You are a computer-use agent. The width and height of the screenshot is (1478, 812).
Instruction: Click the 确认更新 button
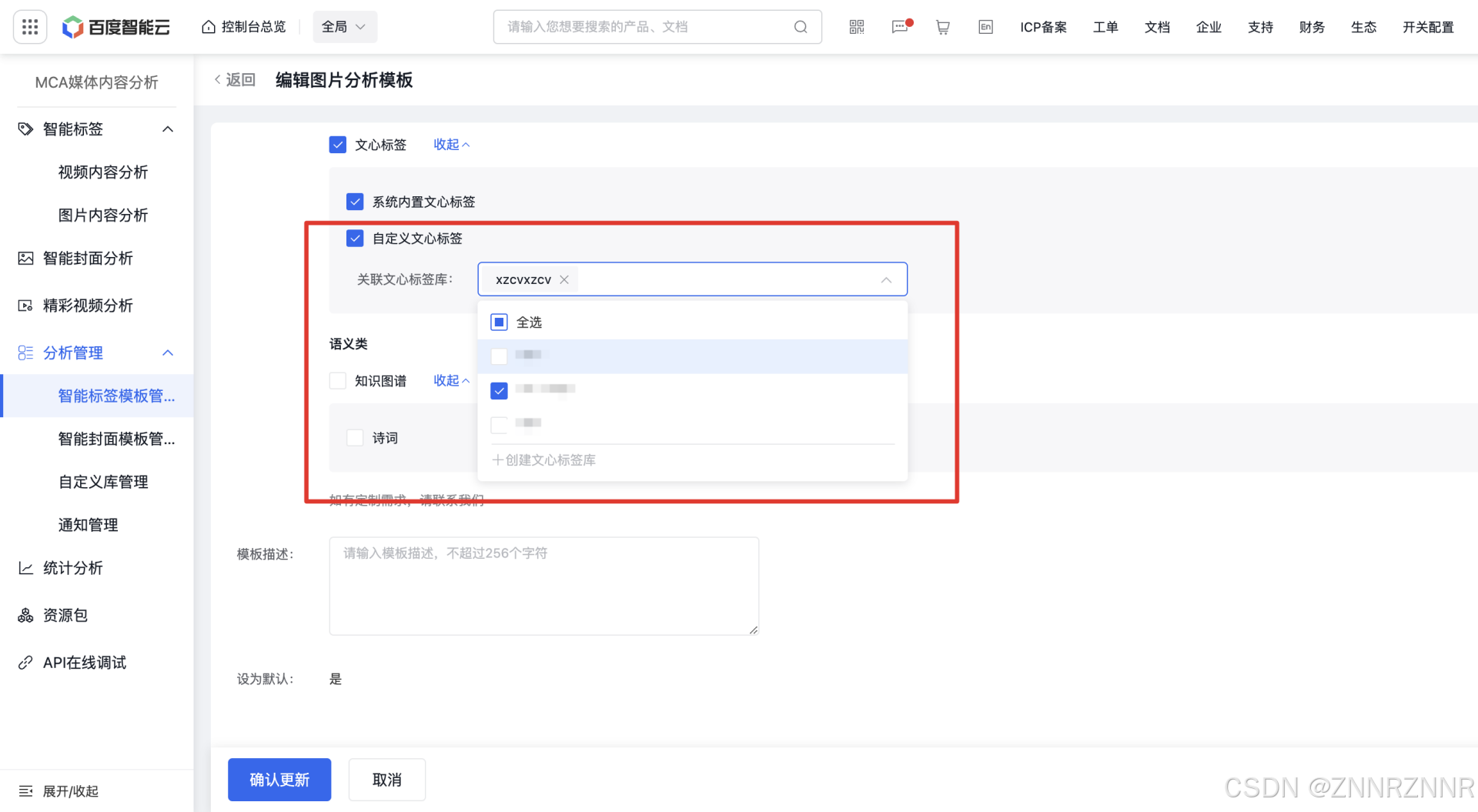[x=279, y=780]
